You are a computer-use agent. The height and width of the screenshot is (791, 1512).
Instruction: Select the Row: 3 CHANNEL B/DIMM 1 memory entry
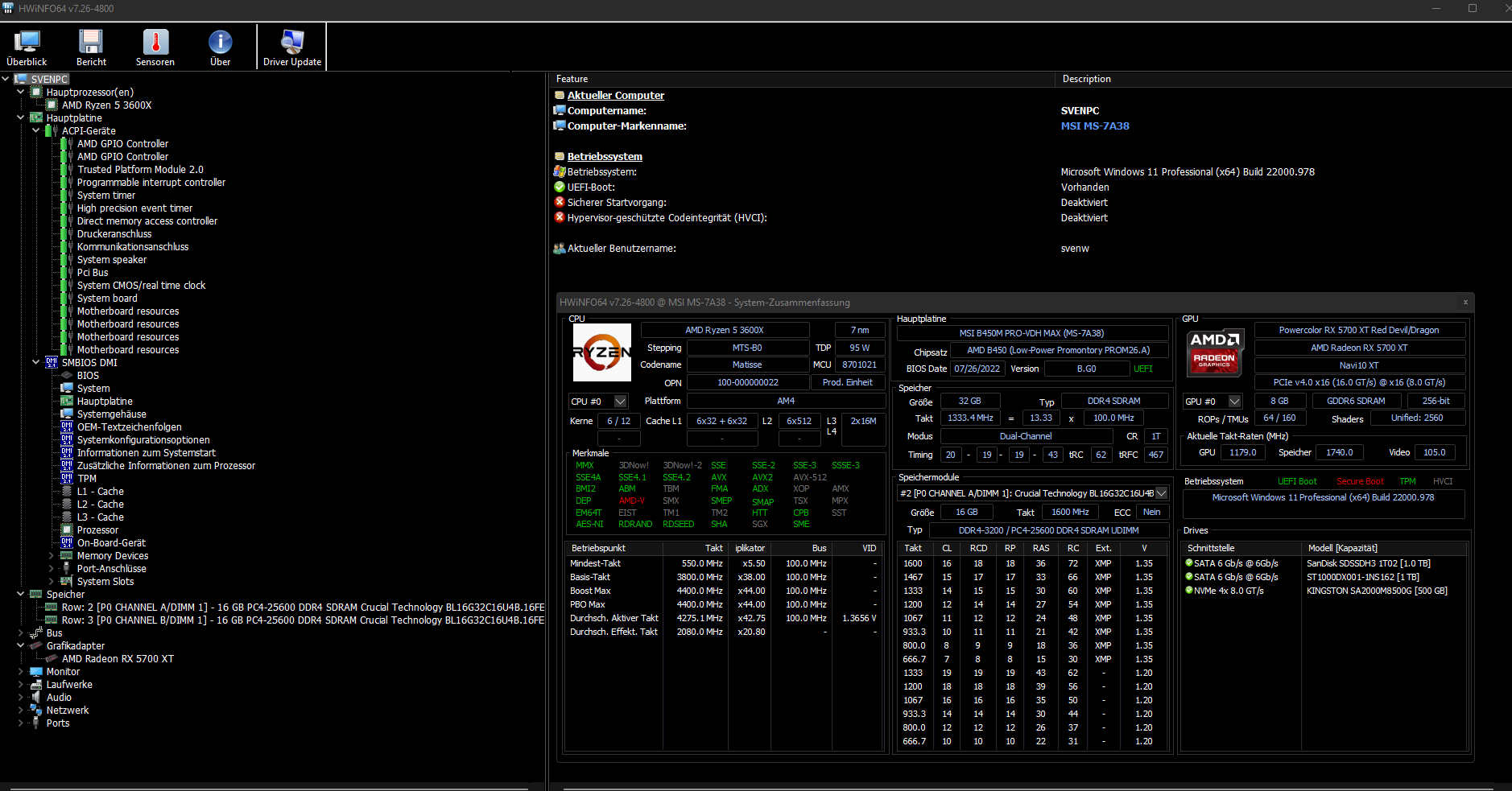click(x=303, y=620)
